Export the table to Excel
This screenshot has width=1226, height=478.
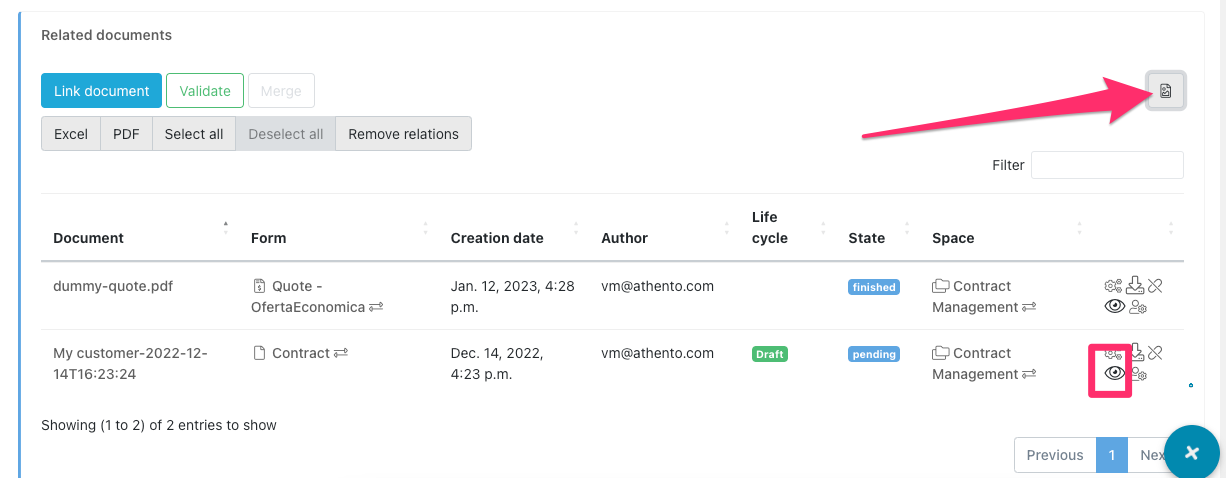tap(71, 134)
